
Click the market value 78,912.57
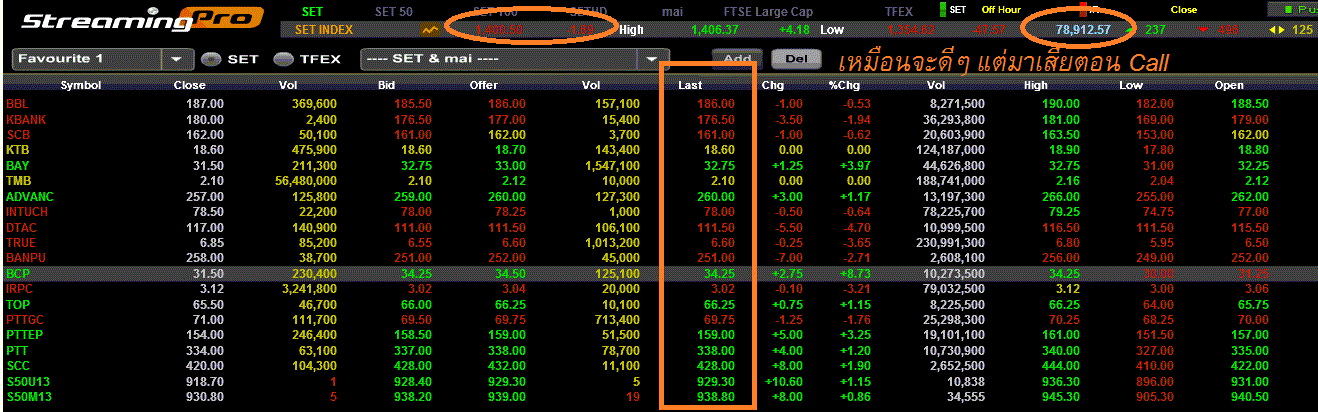click(x=1084, y=30)
